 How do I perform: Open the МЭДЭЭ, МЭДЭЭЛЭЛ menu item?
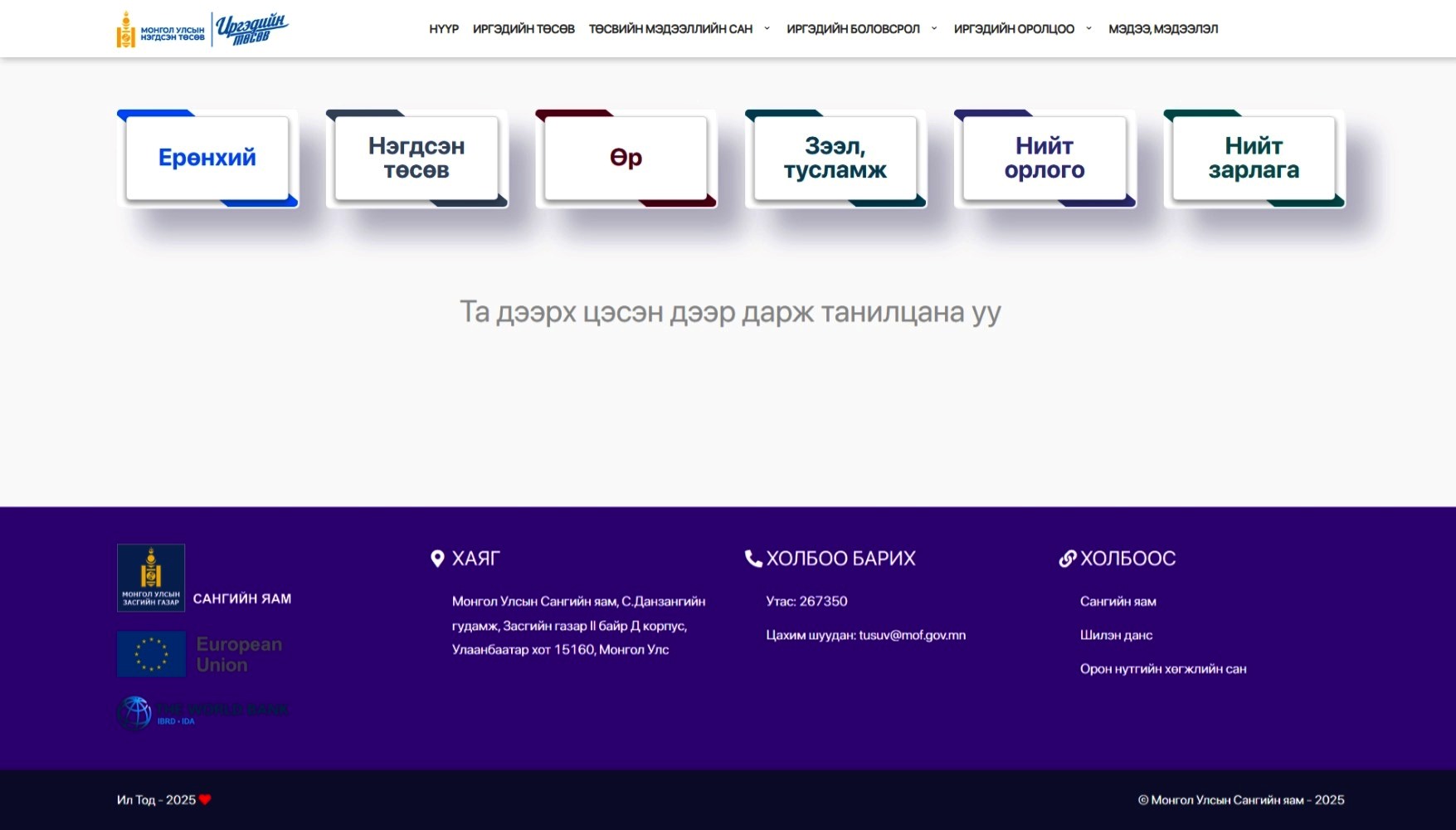[1163, 29]
